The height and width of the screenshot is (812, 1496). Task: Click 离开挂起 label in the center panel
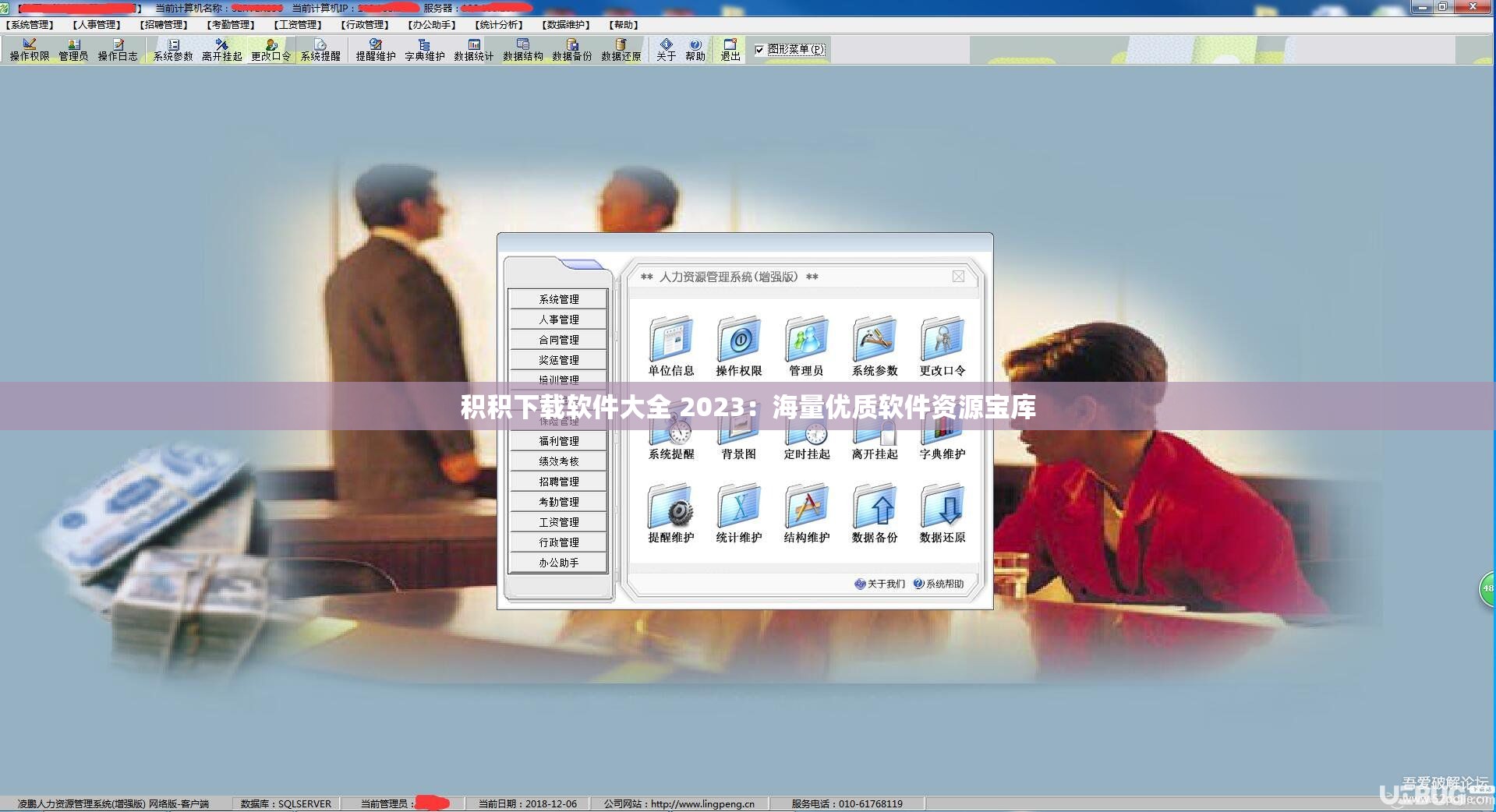[875, 454]
